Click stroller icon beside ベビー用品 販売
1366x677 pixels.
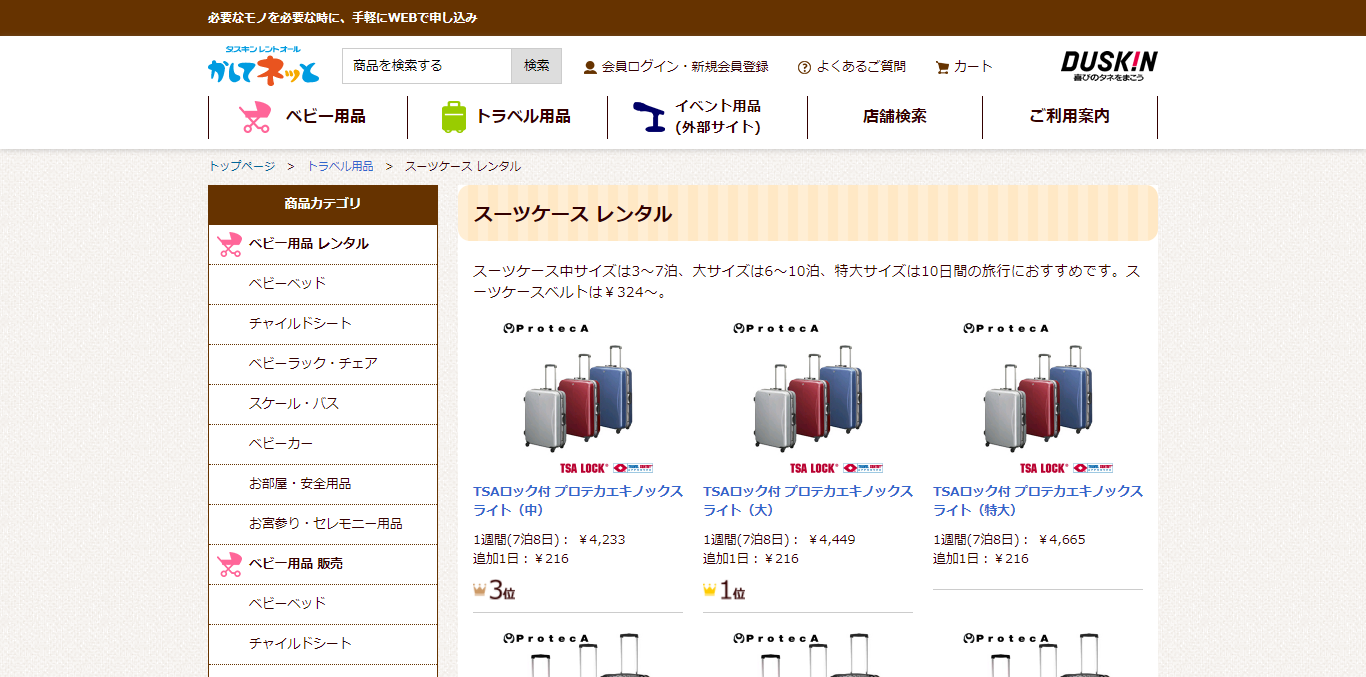click(x=229, y=564)
